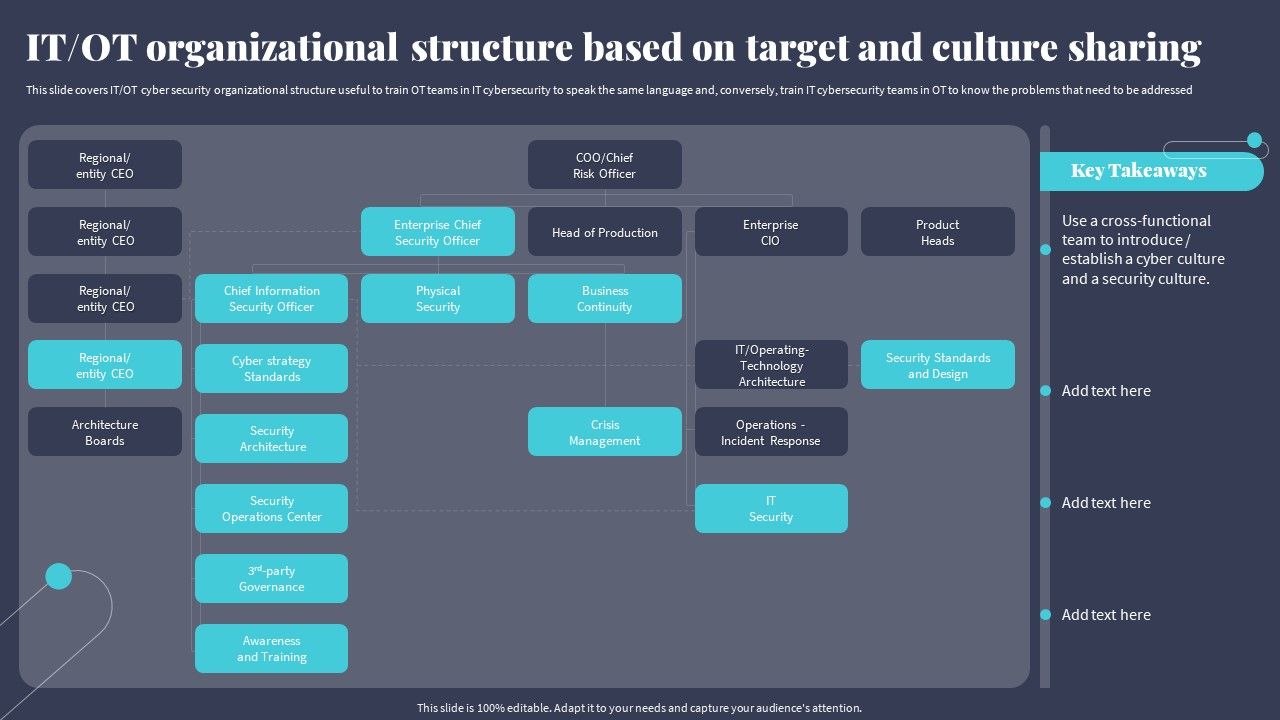Click the Product Heads box
The width and height of the screenshot is (1280, 720).
click(x=938, y=232)
